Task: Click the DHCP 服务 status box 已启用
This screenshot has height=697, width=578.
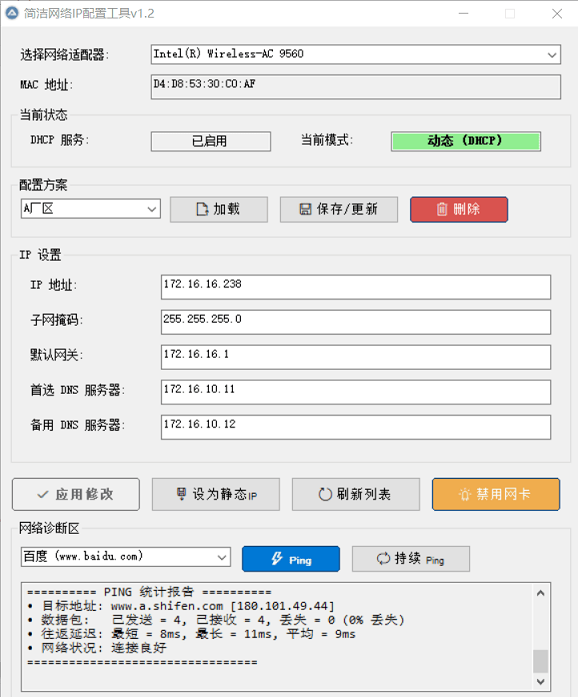Action: 211,141
